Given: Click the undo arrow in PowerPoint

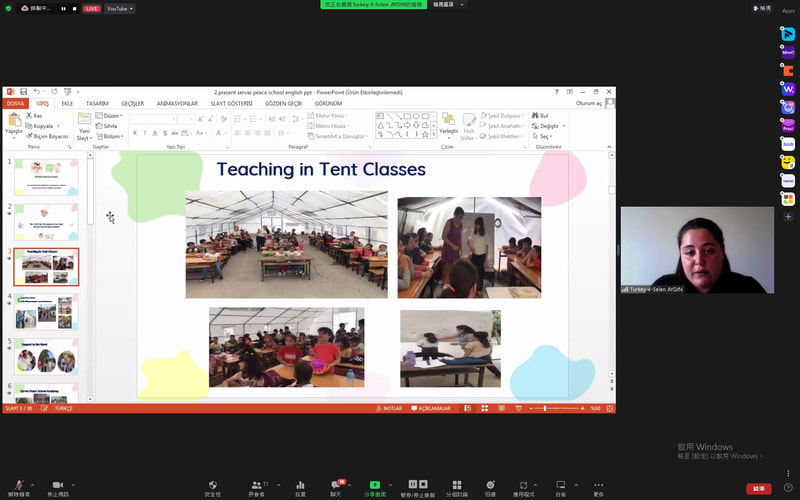Looking at the screenshot, I should tap(36, 92).
